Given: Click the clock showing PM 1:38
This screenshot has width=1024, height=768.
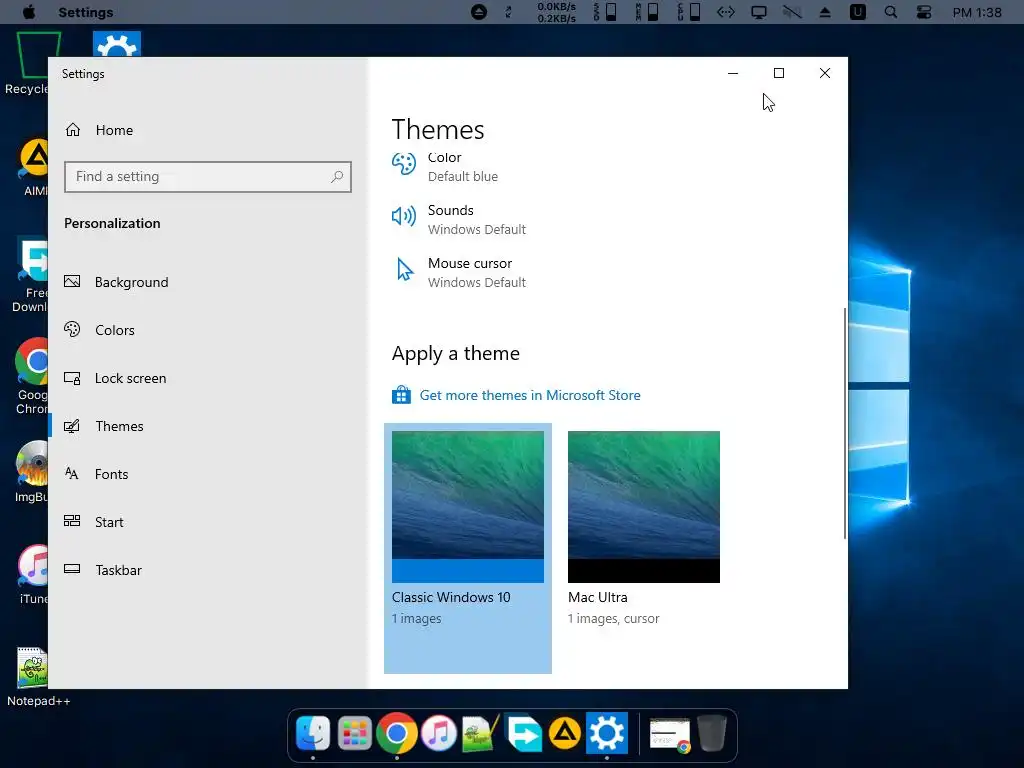Looking at the screenshot, I should coord(976,12).
